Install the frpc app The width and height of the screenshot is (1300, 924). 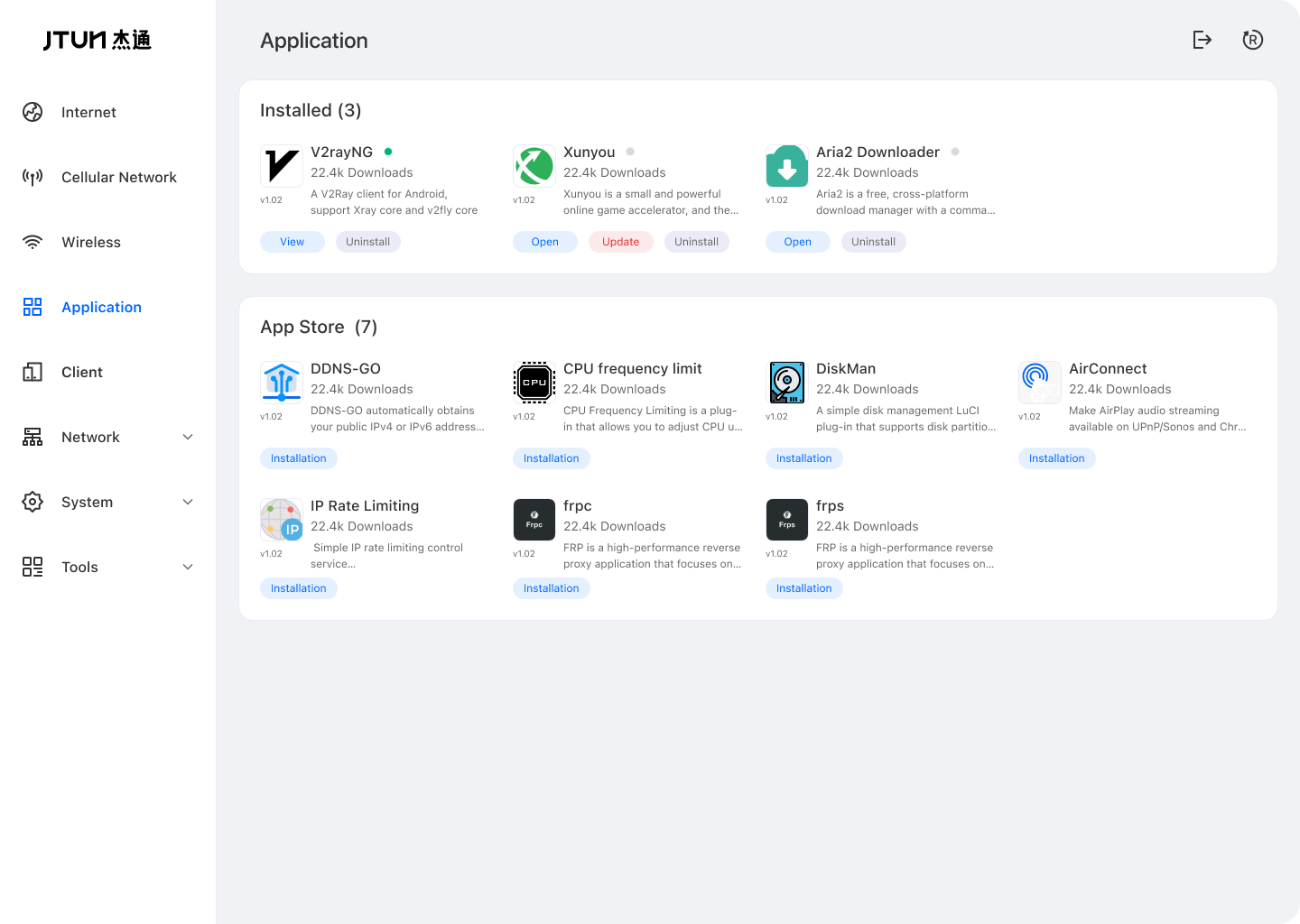click(x=552, y=588)
